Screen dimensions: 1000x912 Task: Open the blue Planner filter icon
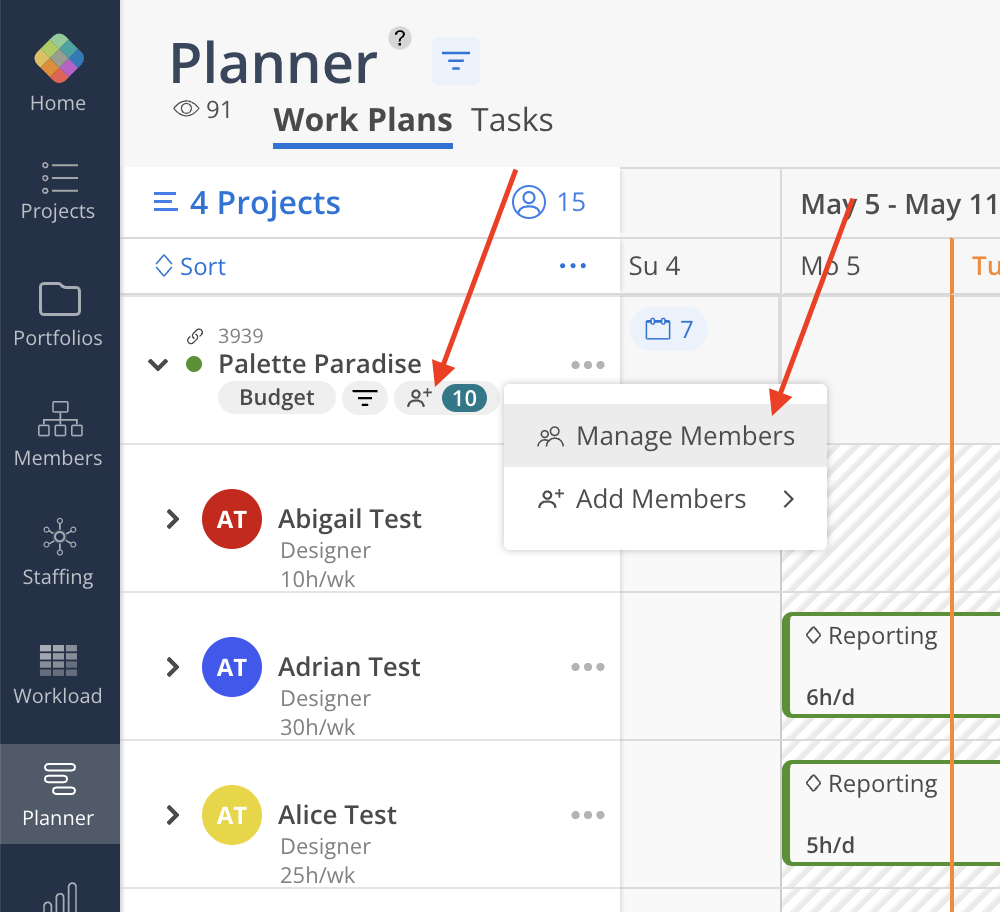coord(456,61)
